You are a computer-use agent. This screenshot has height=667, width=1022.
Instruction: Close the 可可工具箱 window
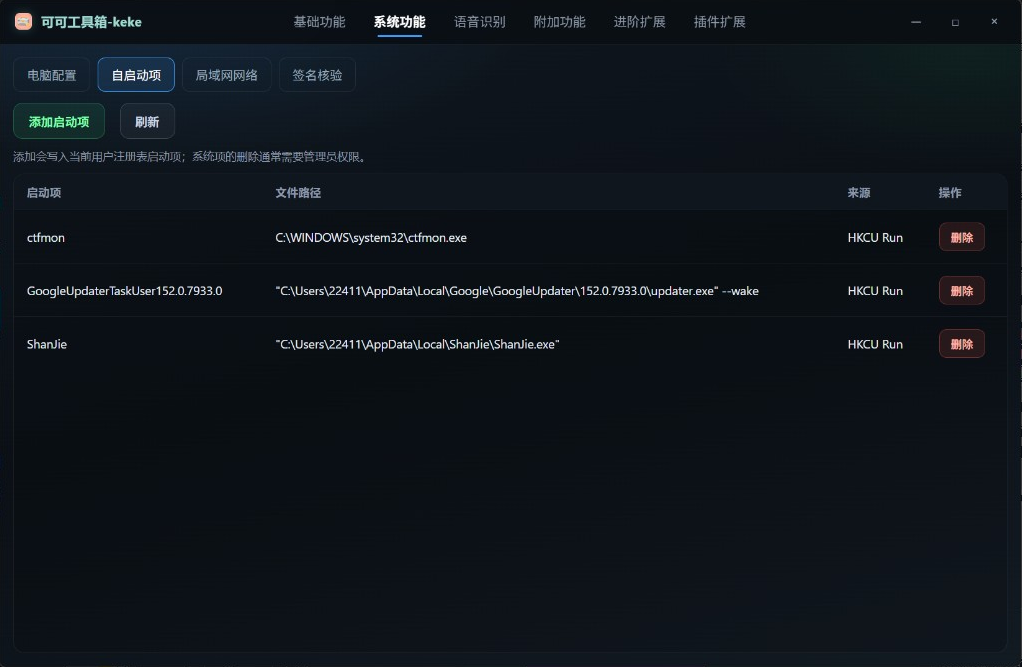point(994,22)
